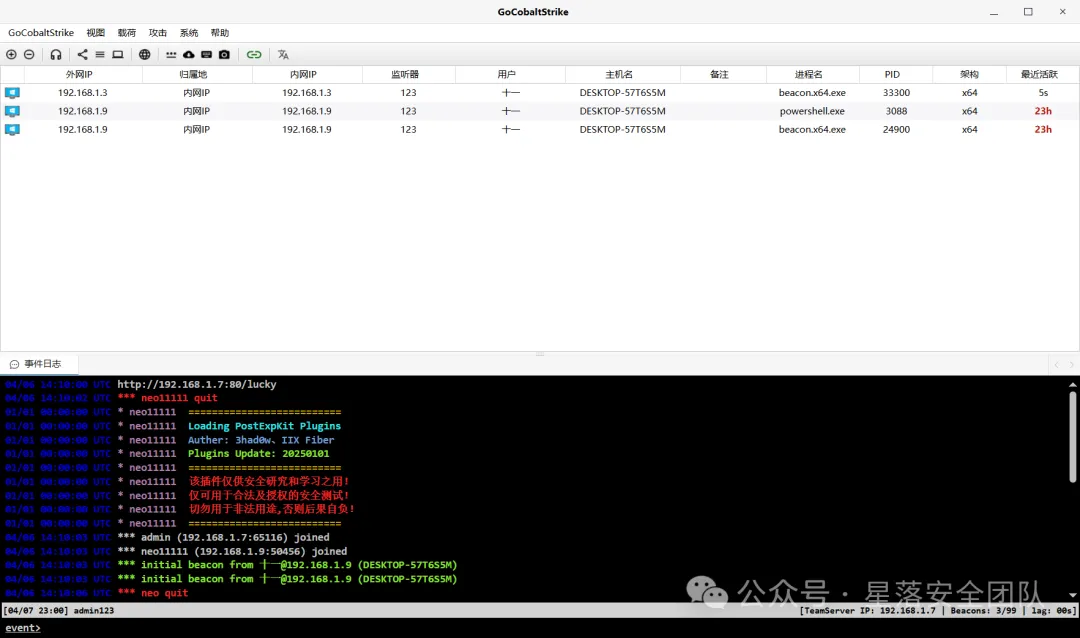This screenshot has width=1080, height=638.
Task: Click the speech-bubble icon on 事件日志 tab
Action: coord(14,364)
